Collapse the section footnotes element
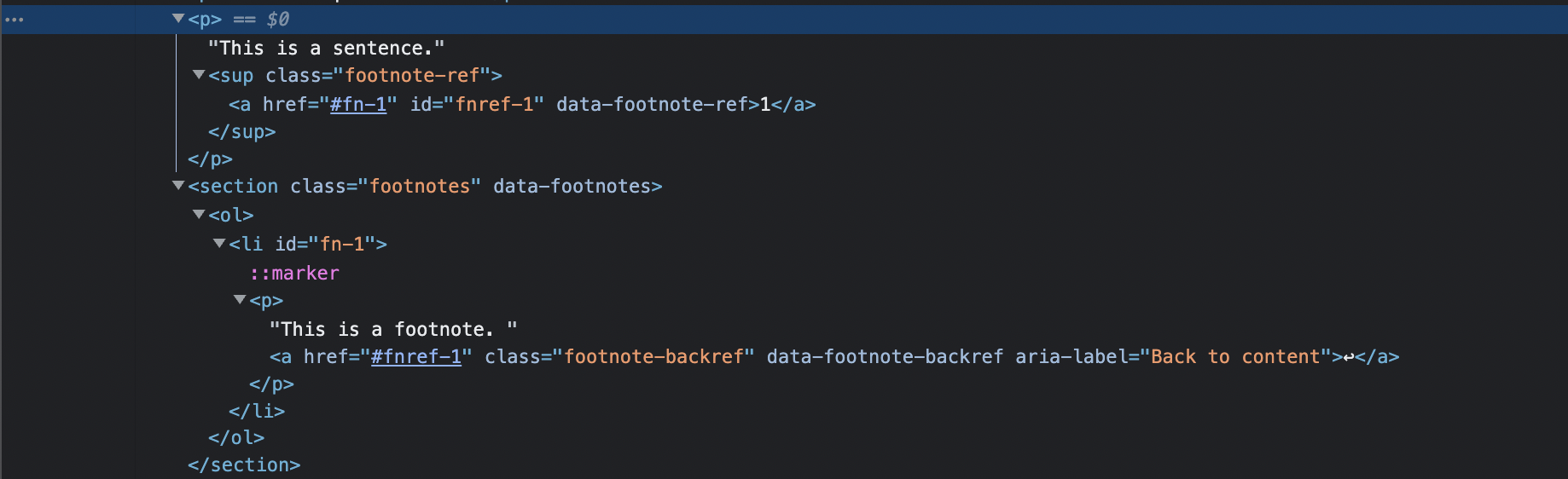 (178, 186)
